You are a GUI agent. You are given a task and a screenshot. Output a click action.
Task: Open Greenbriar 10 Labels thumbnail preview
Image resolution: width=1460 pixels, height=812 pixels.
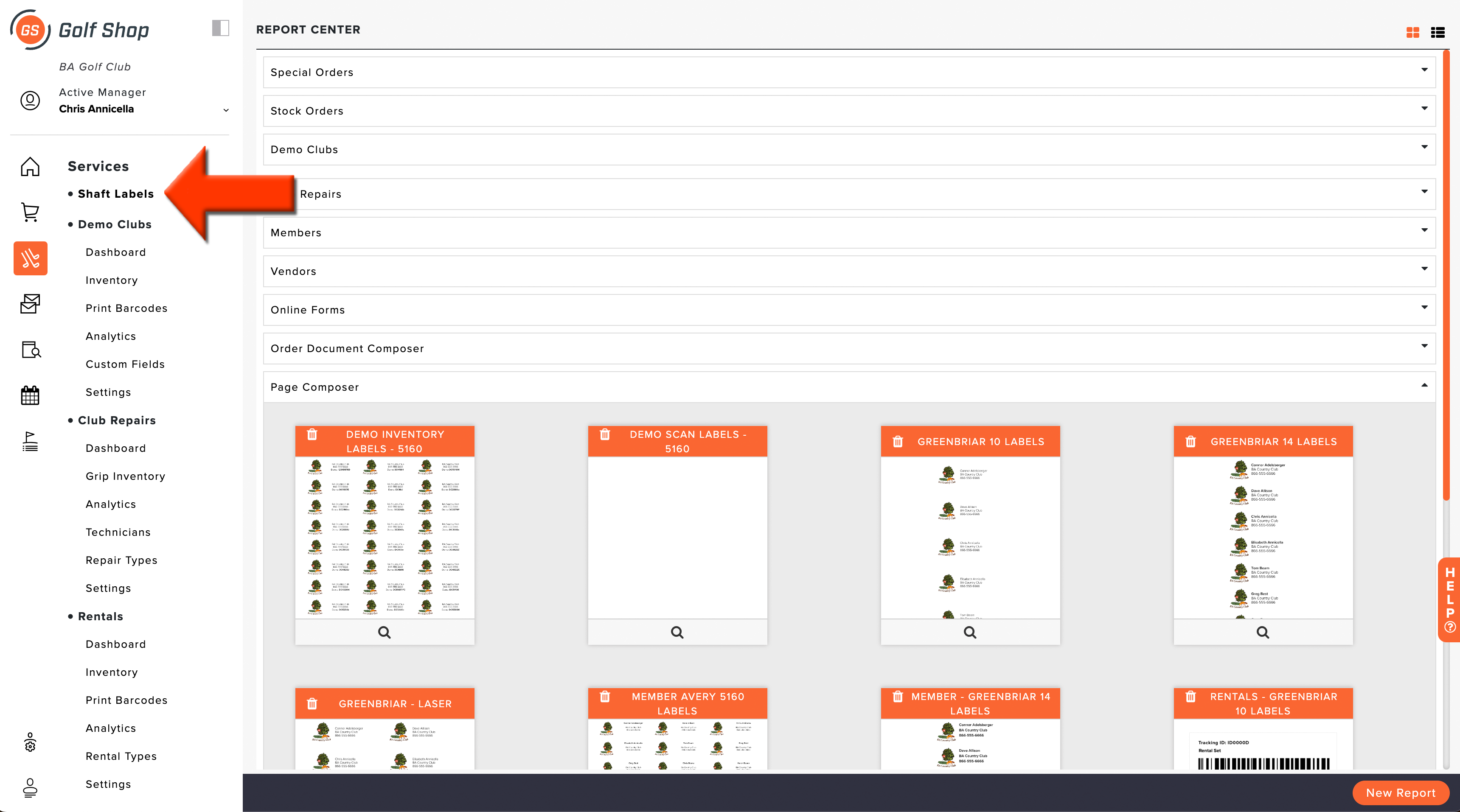pos(970,538)
